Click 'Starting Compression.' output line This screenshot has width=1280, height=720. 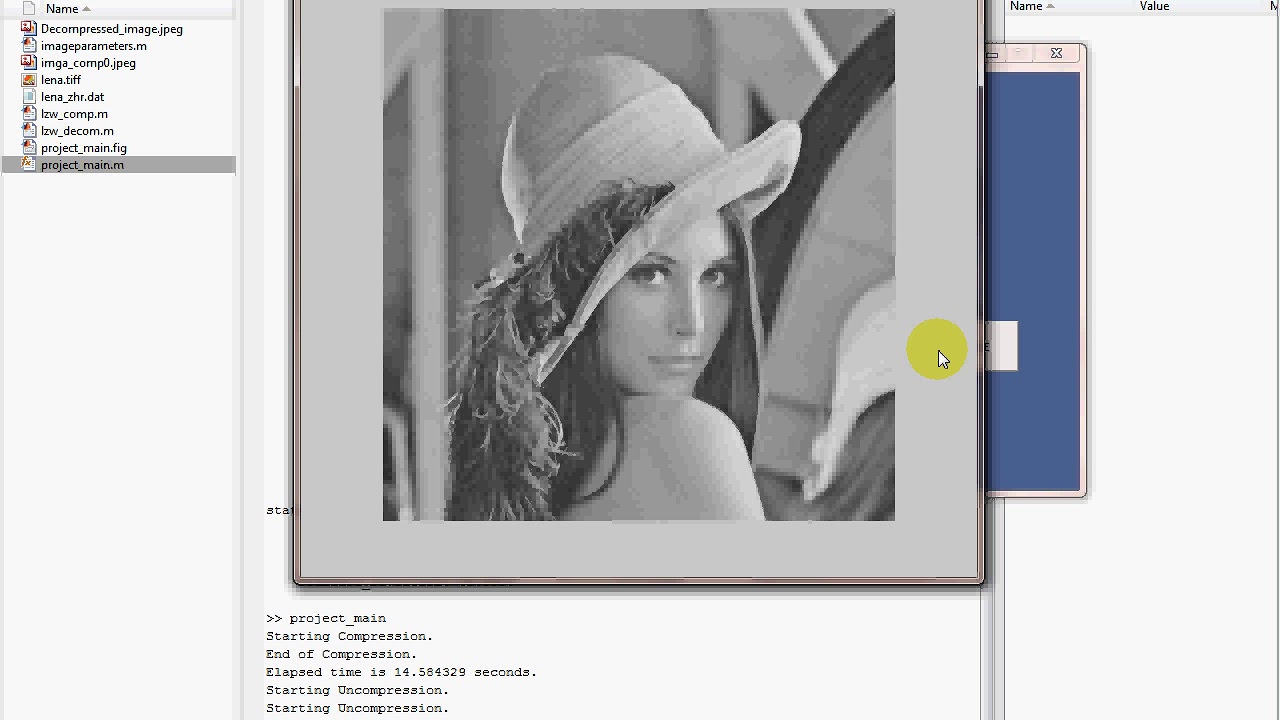pyautogui.click(x=349, y=636)
